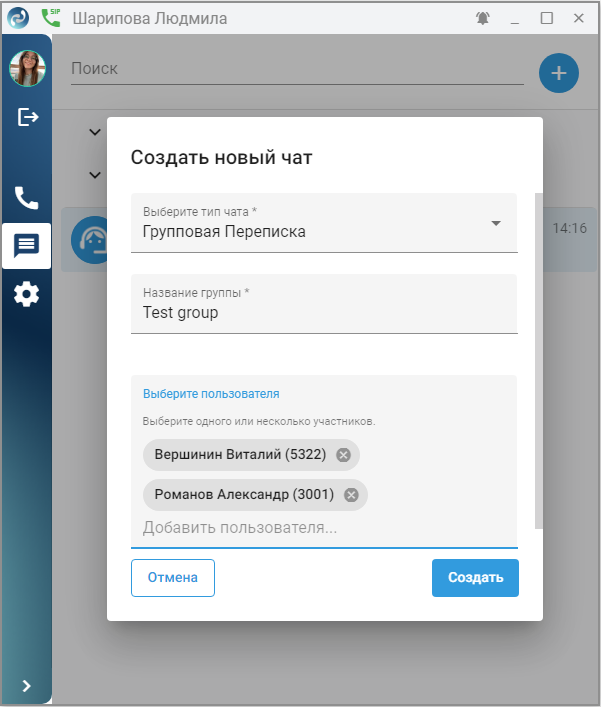
Task: Open the phone calls section in sidebar
Action: pyautogui.click(x=26, y=197)
